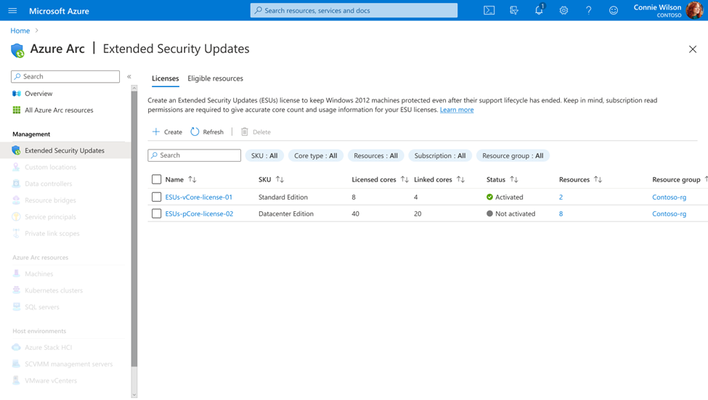
Task: Open the Resources : All filter
Action: tap(376, 156)
